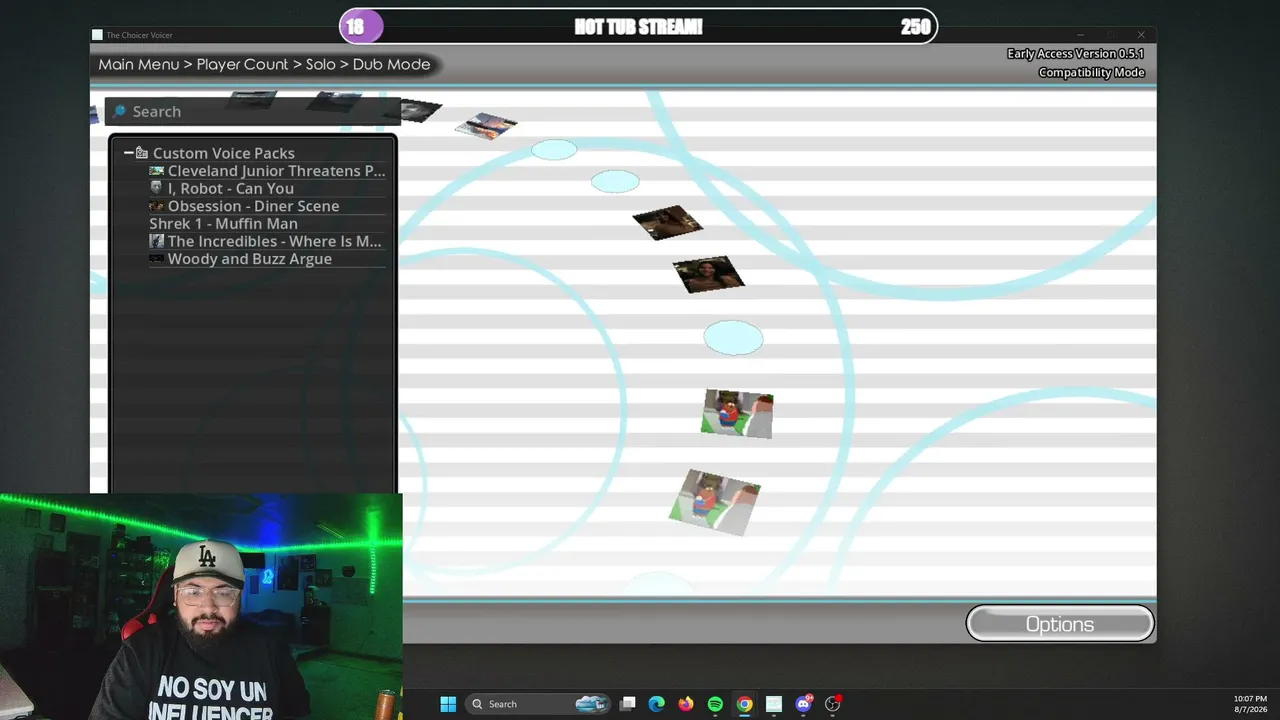Image resolution: width=1280 pixels, height=720 pixels.
Task: Open the Windows Start menu
Action: click(448, 704)
